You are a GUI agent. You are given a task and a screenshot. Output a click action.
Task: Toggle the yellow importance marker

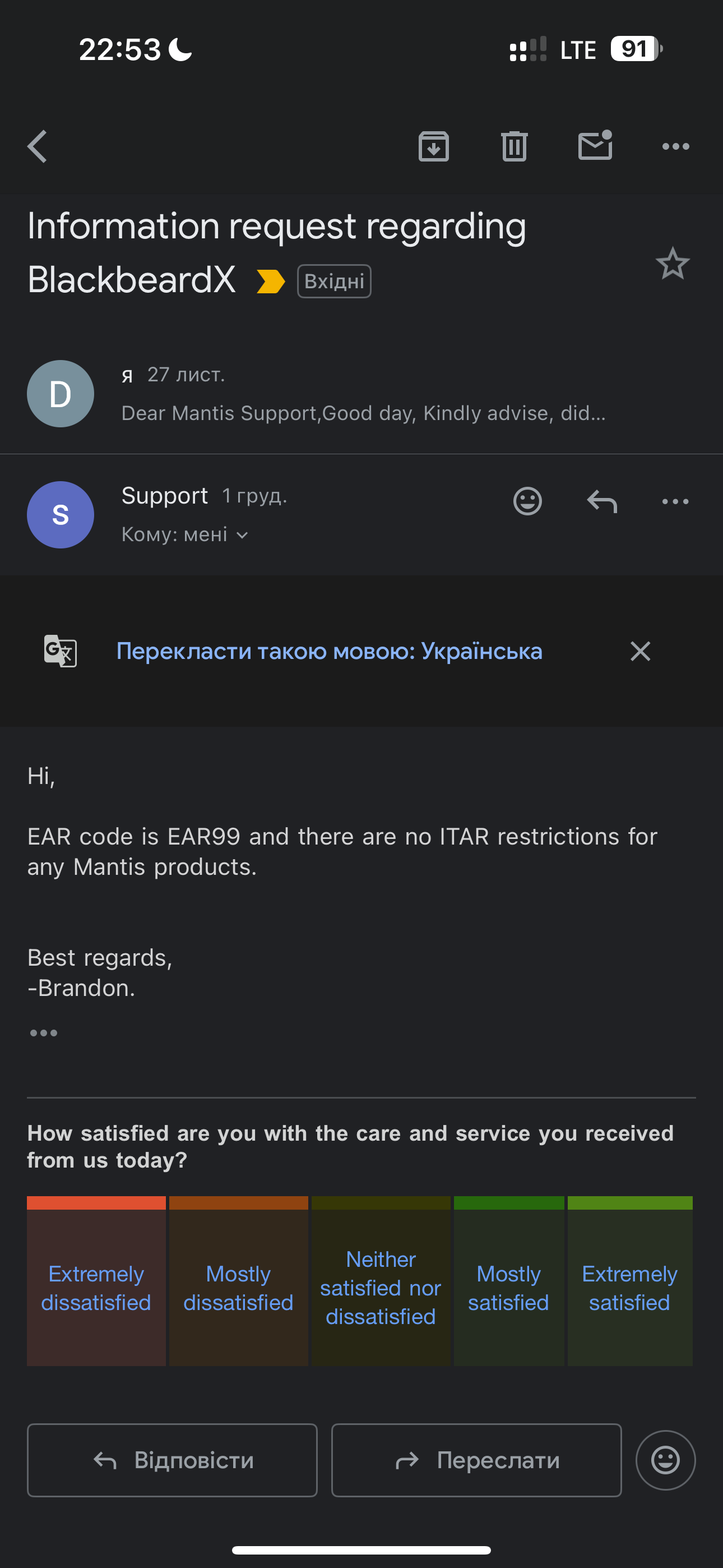point(271,281)
